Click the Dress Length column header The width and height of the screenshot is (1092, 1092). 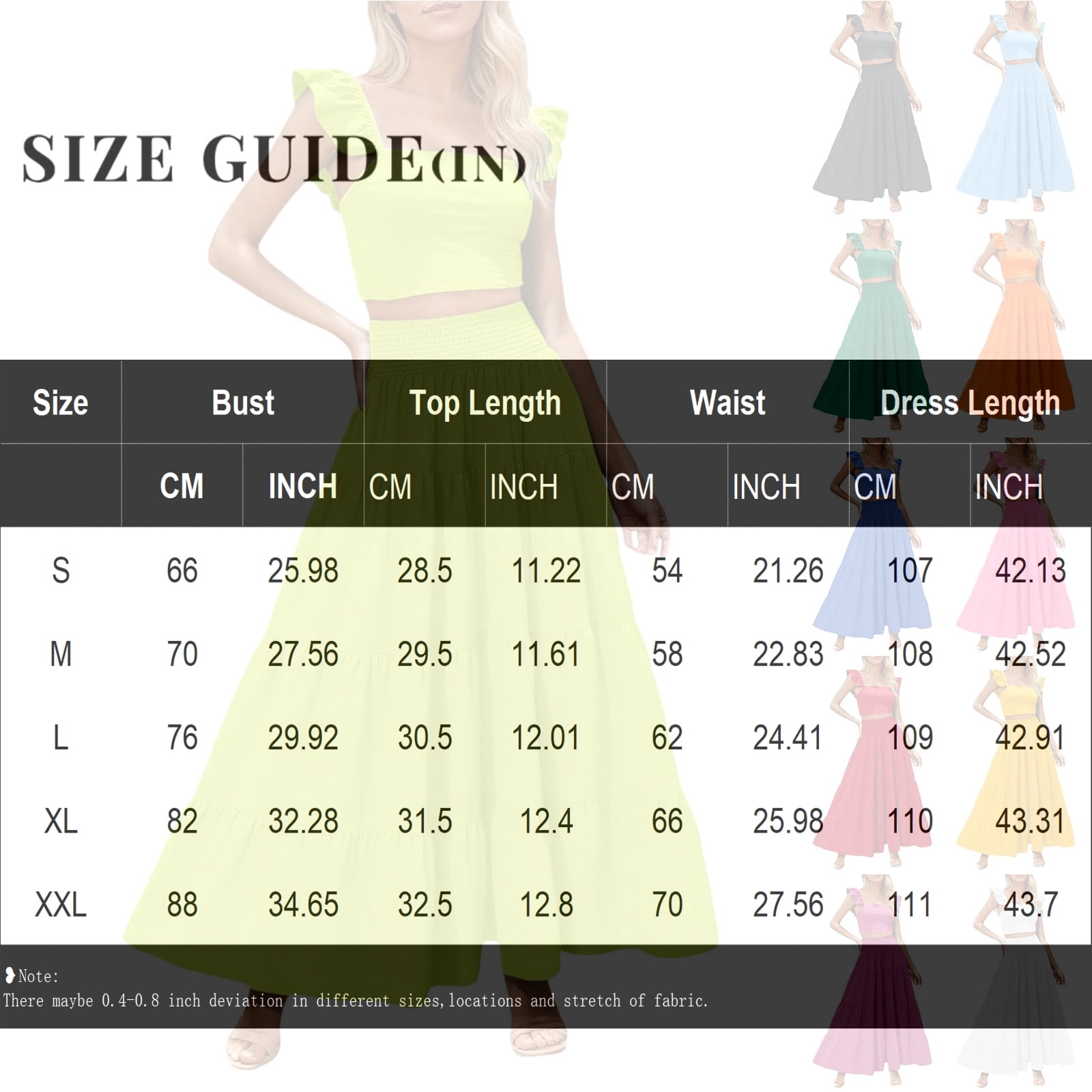click(x=970, y=403)
